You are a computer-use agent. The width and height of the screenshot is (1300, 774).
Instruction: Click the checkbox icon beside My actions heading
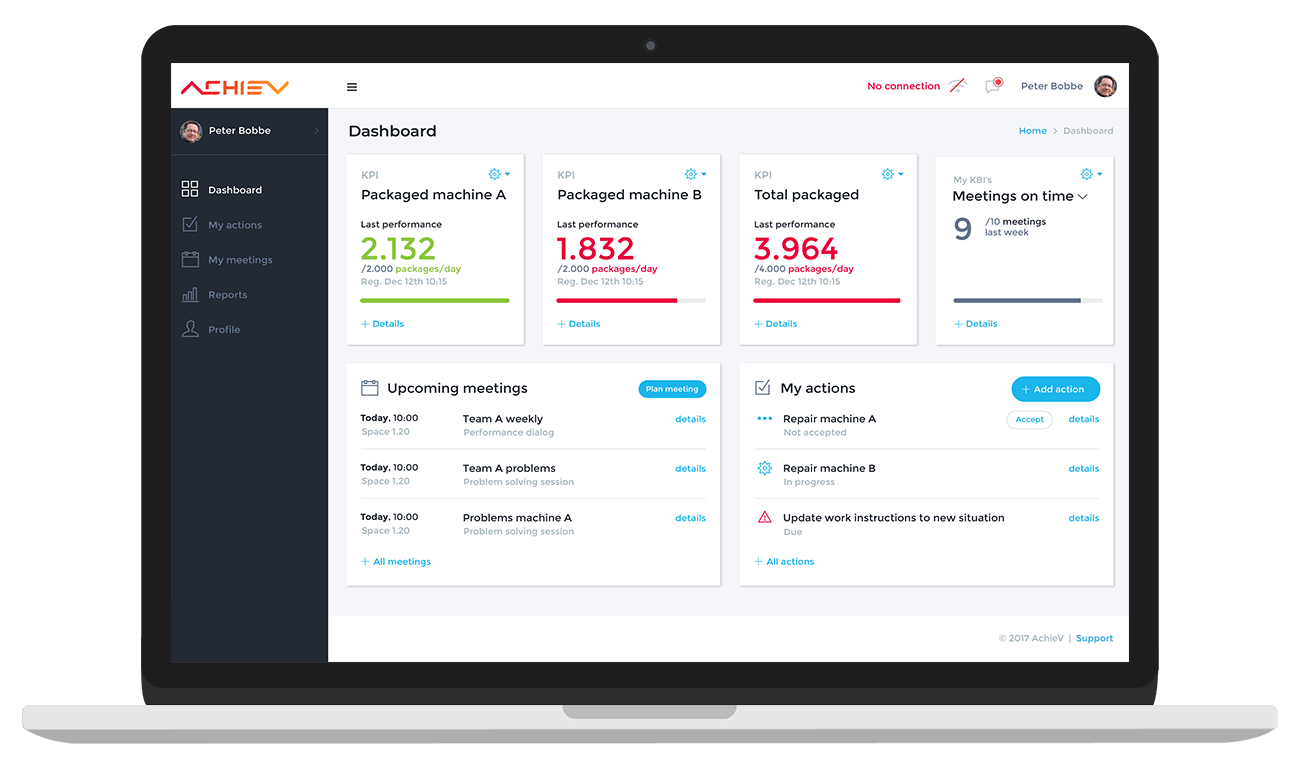coord(762,388)
